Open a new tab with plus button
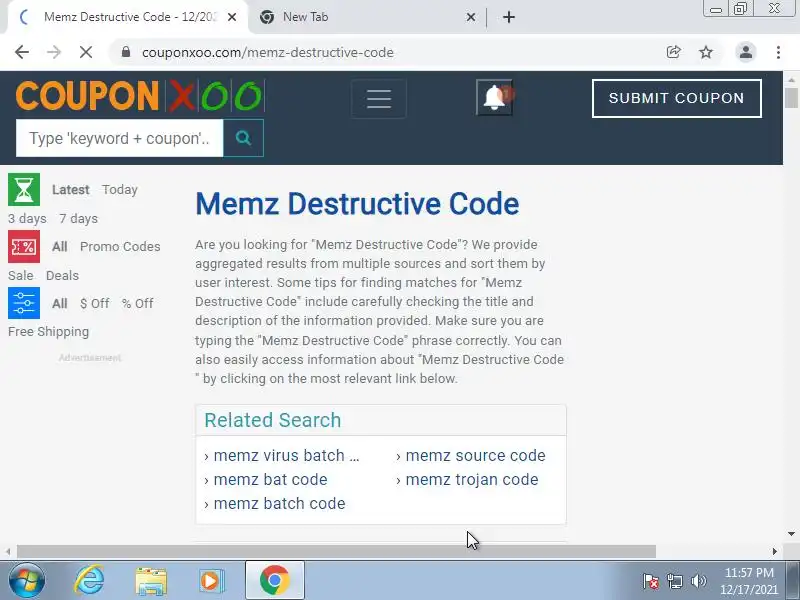The height and width of the screenshot is (600, 800). point(509,17)
